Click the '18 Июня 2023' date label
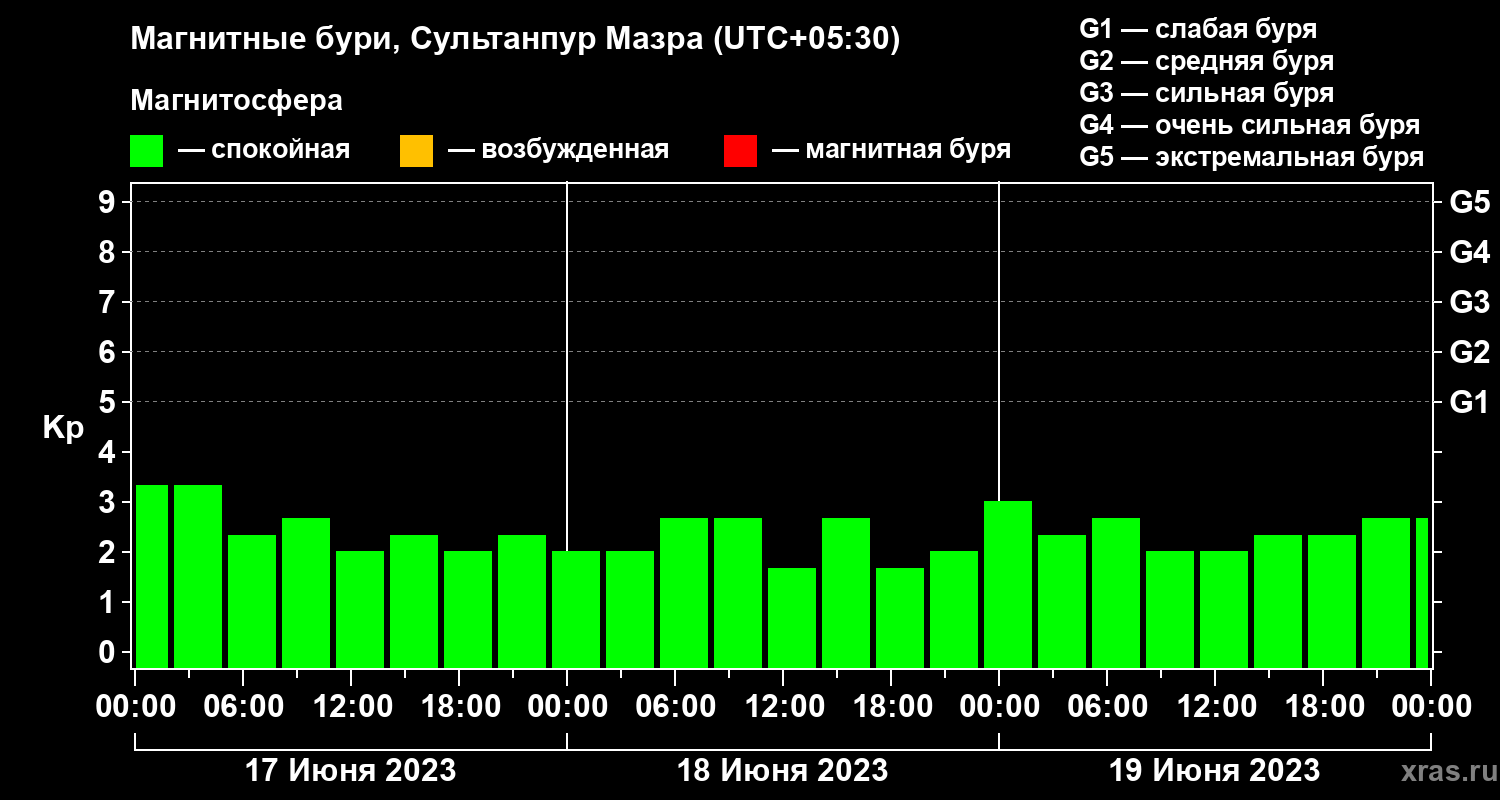1500x800 pixels. pos(783,771)
